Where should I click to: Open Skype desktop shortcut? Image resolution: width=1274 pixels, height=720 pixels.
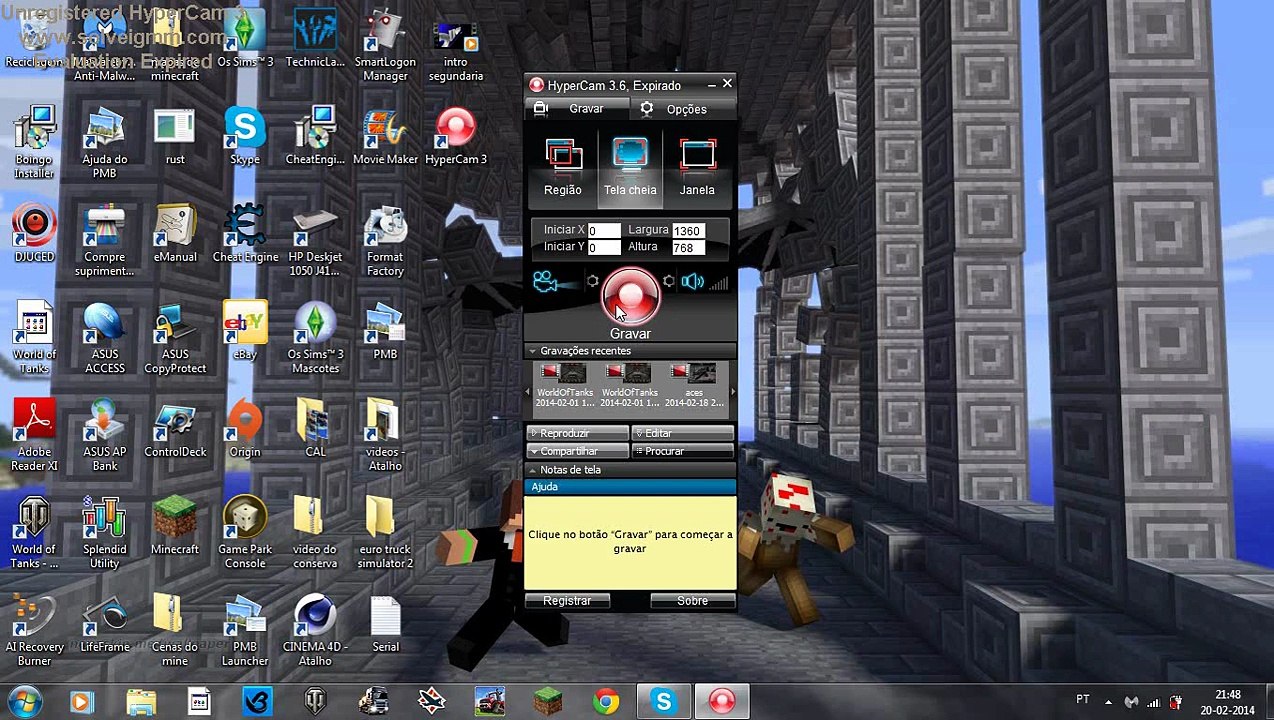[245, 137]
